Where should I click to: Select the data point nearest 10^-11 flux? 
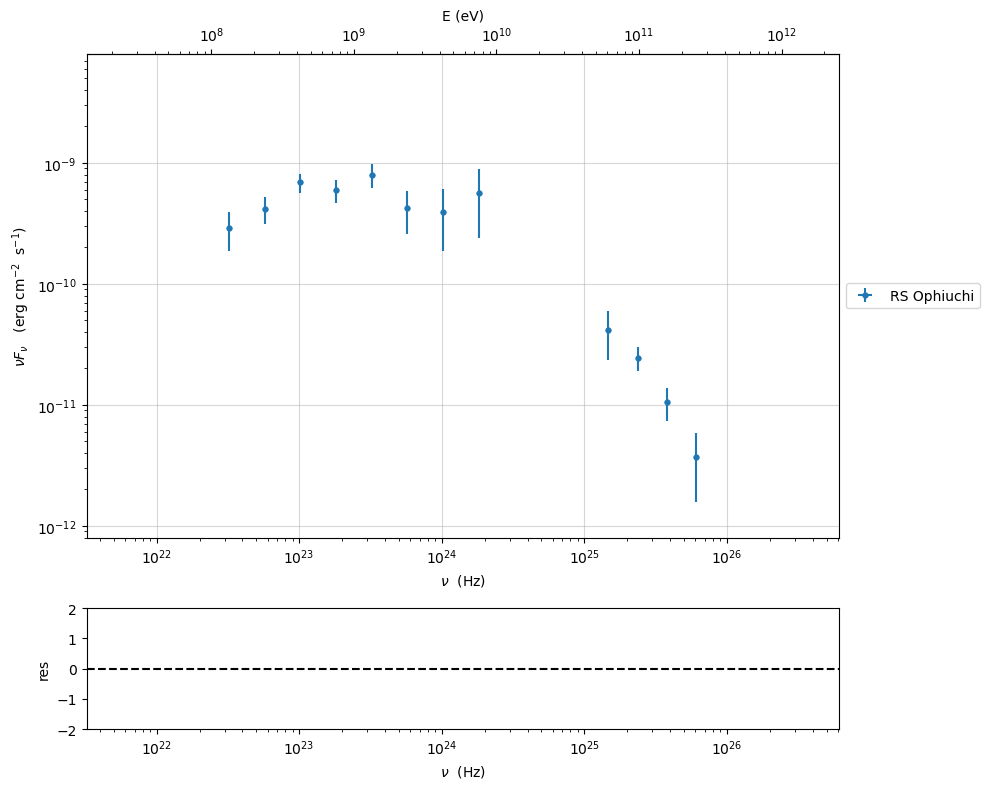667,402
